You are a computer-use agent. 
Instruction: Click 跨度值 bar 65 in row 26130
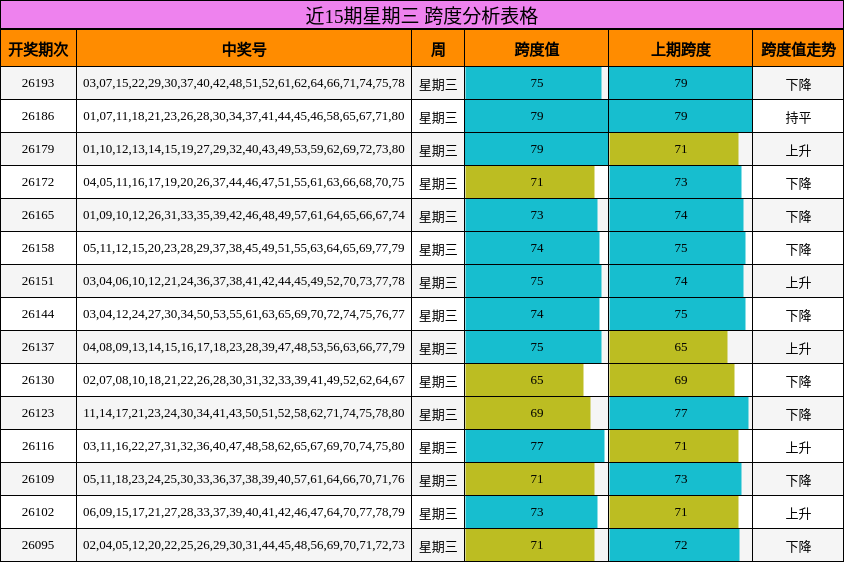(x=524, y=380)
